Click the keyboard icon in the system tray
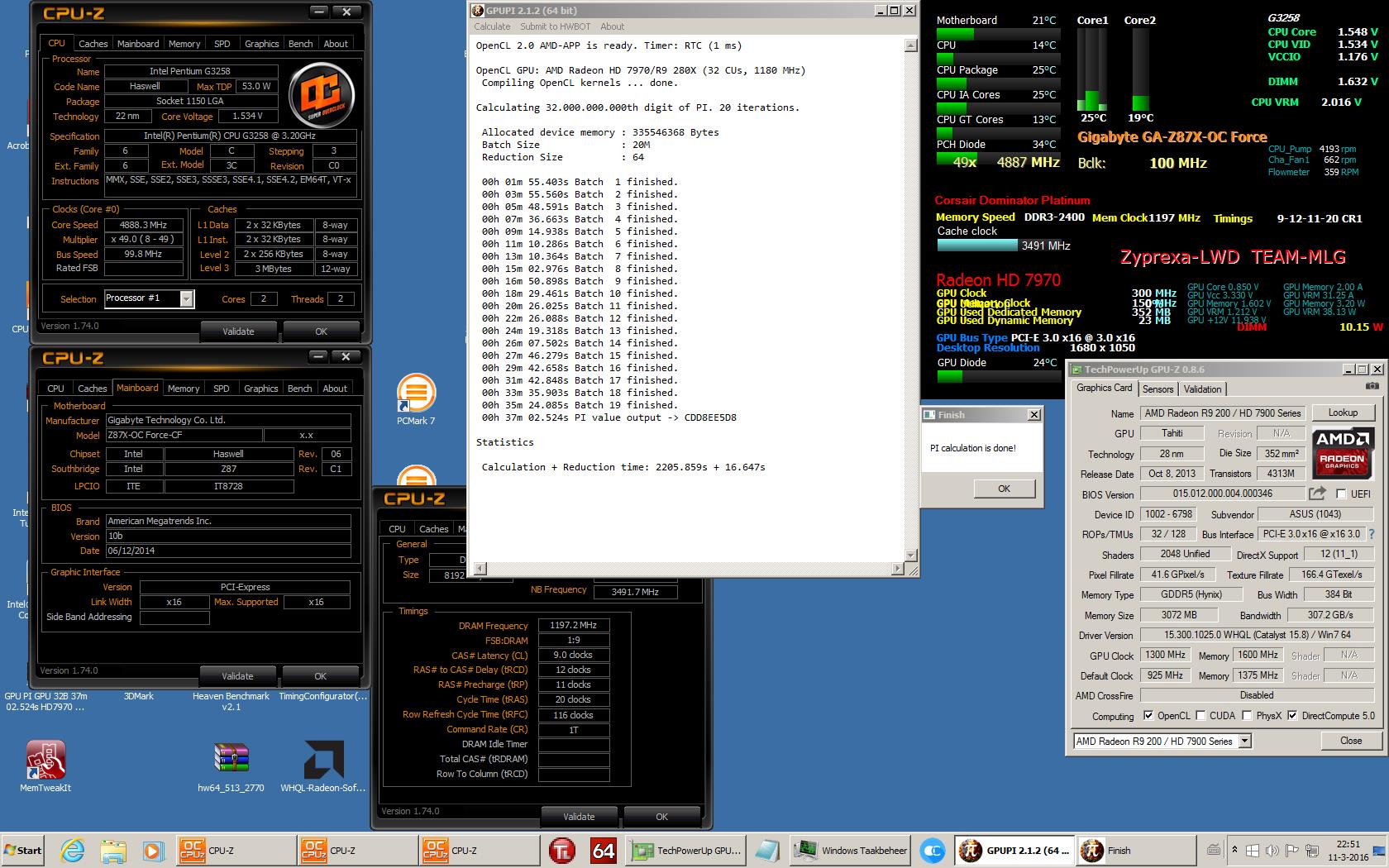Screen dimensions: 1389x868 (1214, 850)
